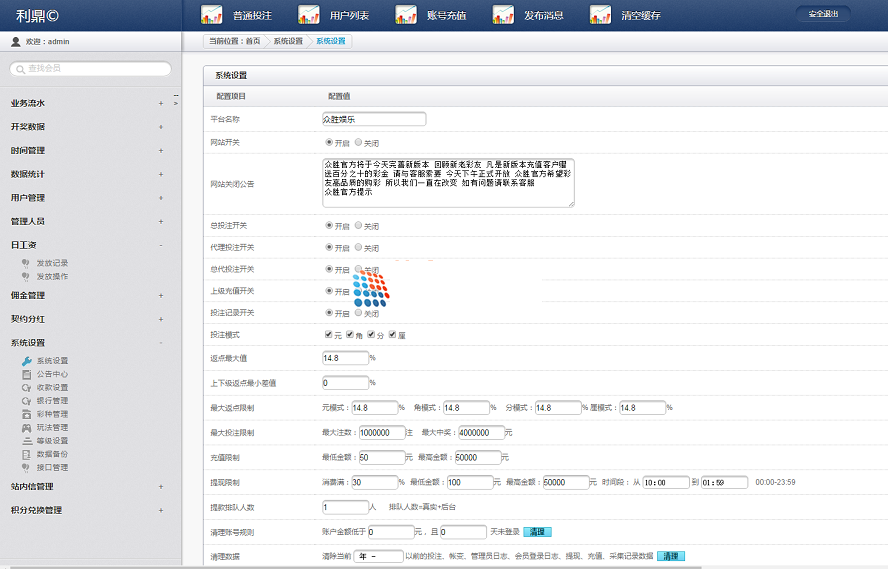The image size is (888, 569).
Task: Click the 公告中心 icon in sidebar
Action: [27, 374]
